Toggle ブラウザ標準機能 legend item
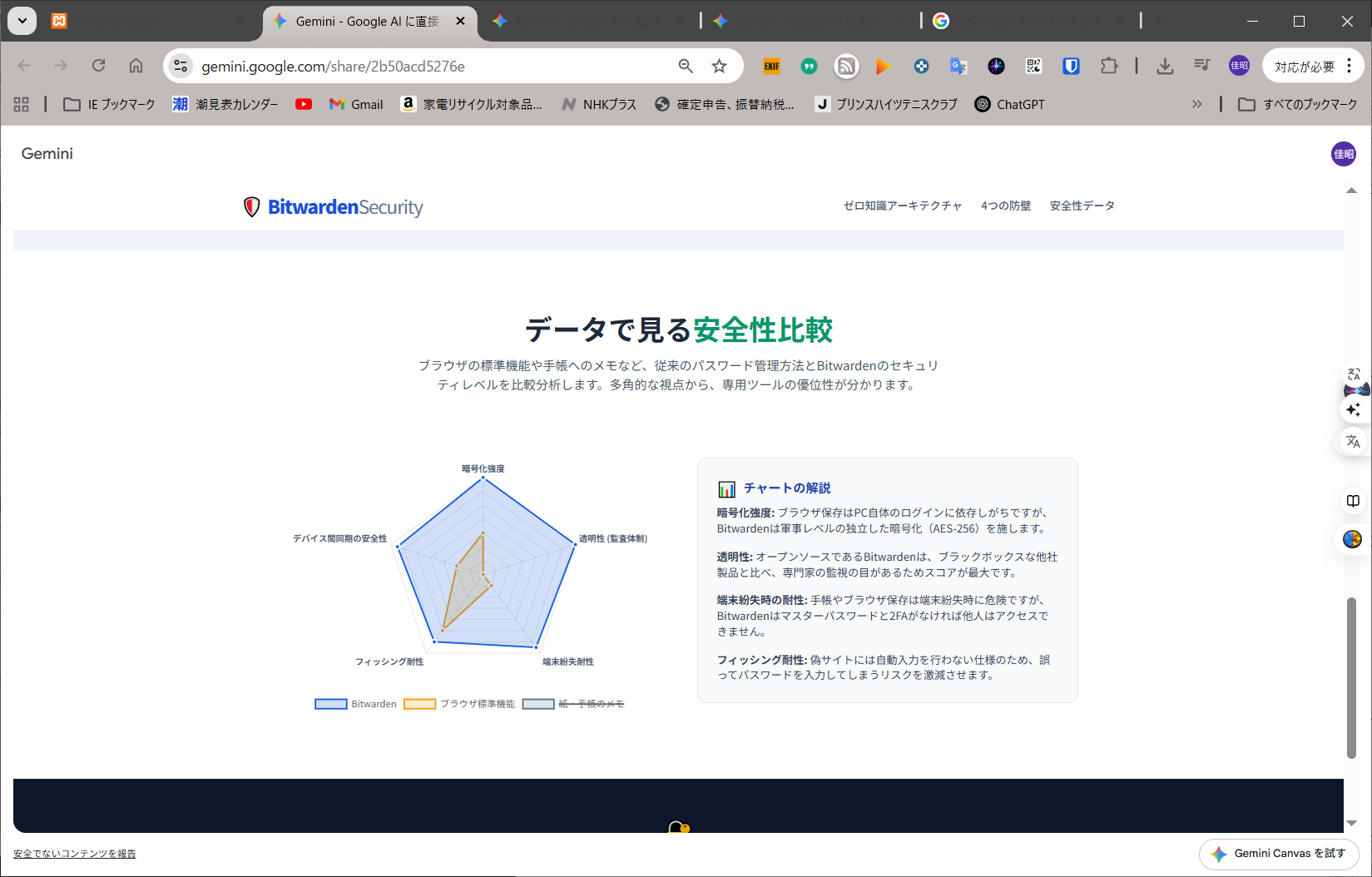Image resolution: width=1372 pixels, height=877 pixels. coord(459,704)
